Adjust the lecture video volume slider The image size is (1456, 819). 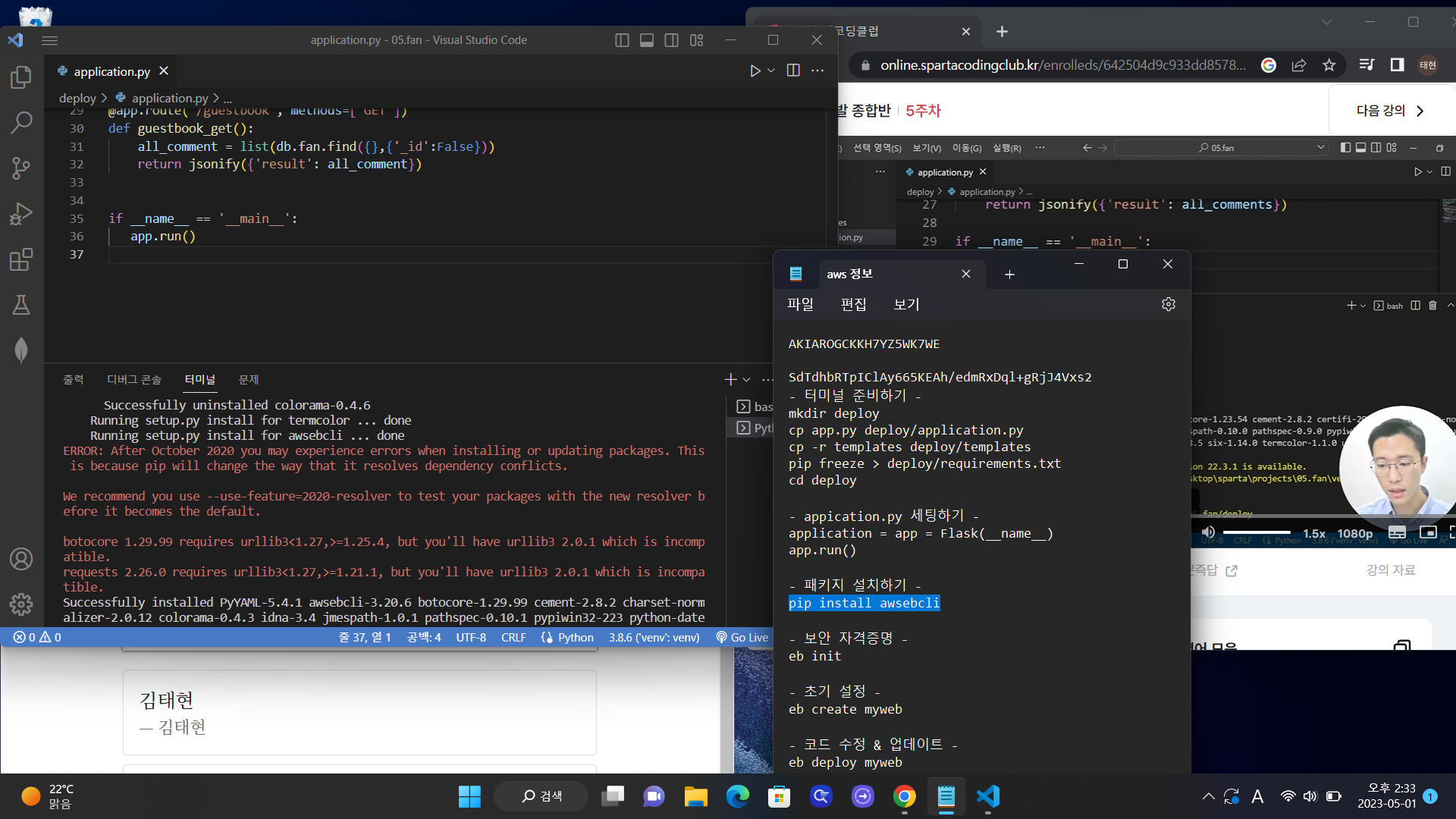1257,532
